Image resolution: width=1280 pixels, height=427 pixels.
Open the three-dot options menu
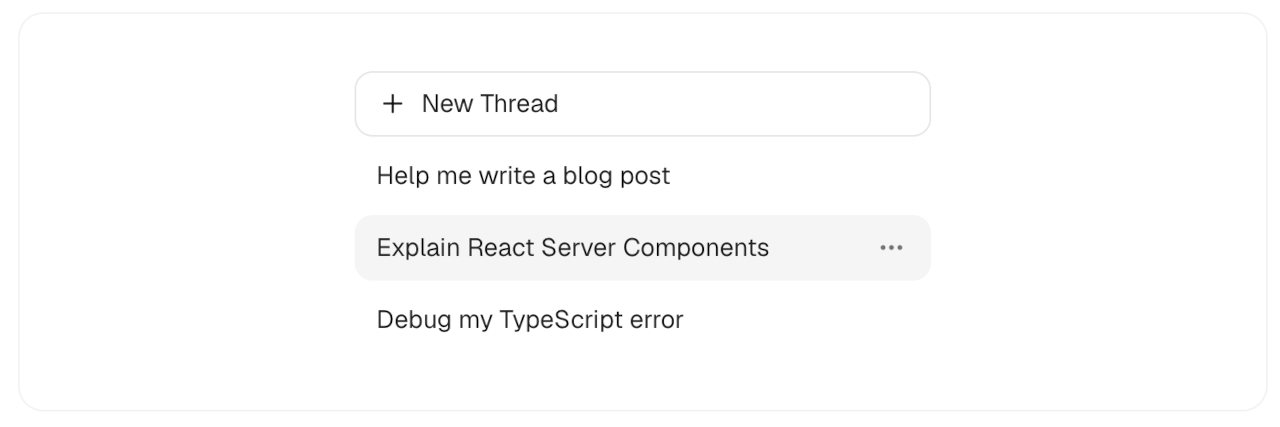890,248
